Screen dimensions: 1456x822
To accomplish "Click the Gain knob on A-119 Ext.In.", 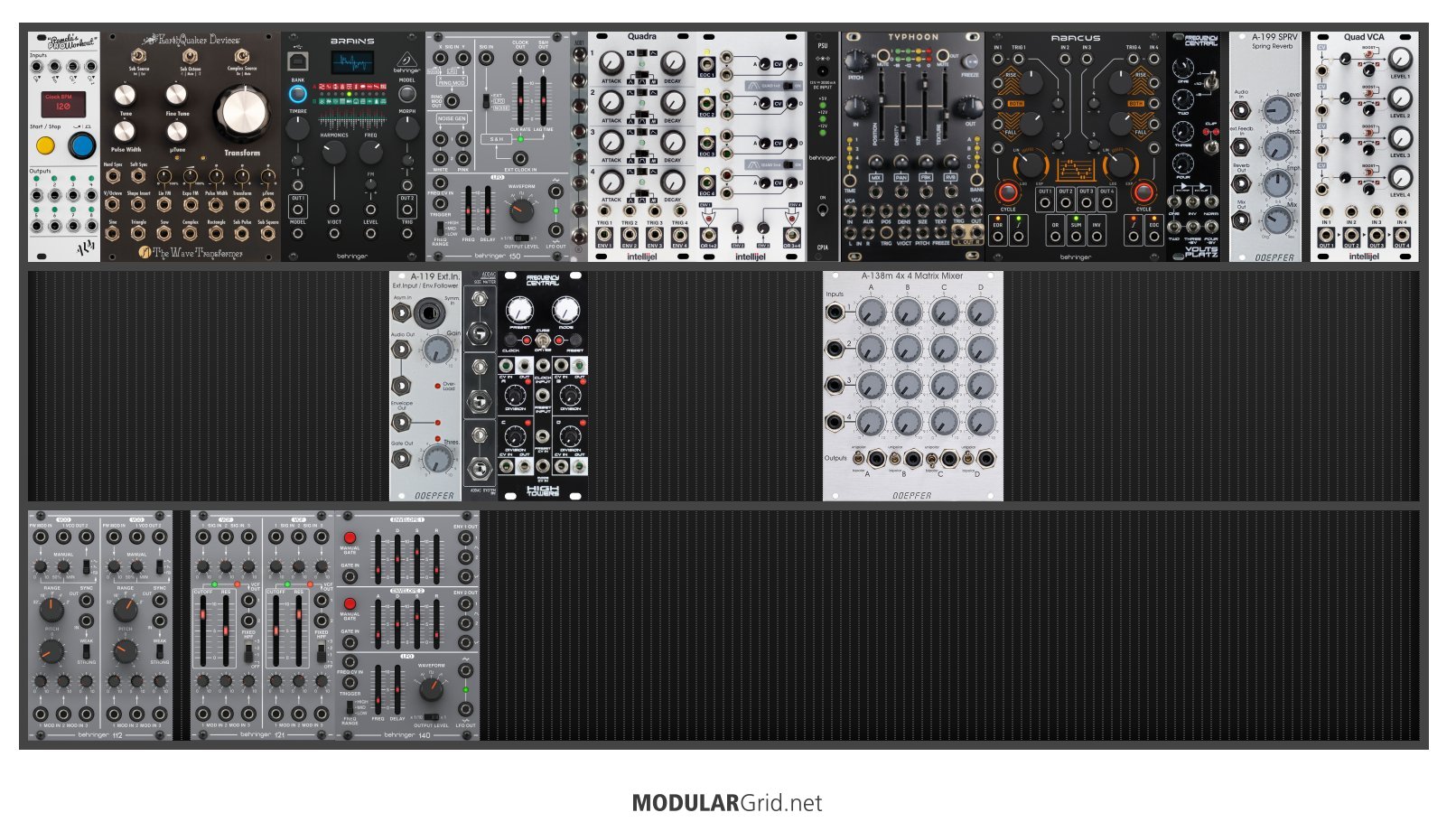I will 438,350.
